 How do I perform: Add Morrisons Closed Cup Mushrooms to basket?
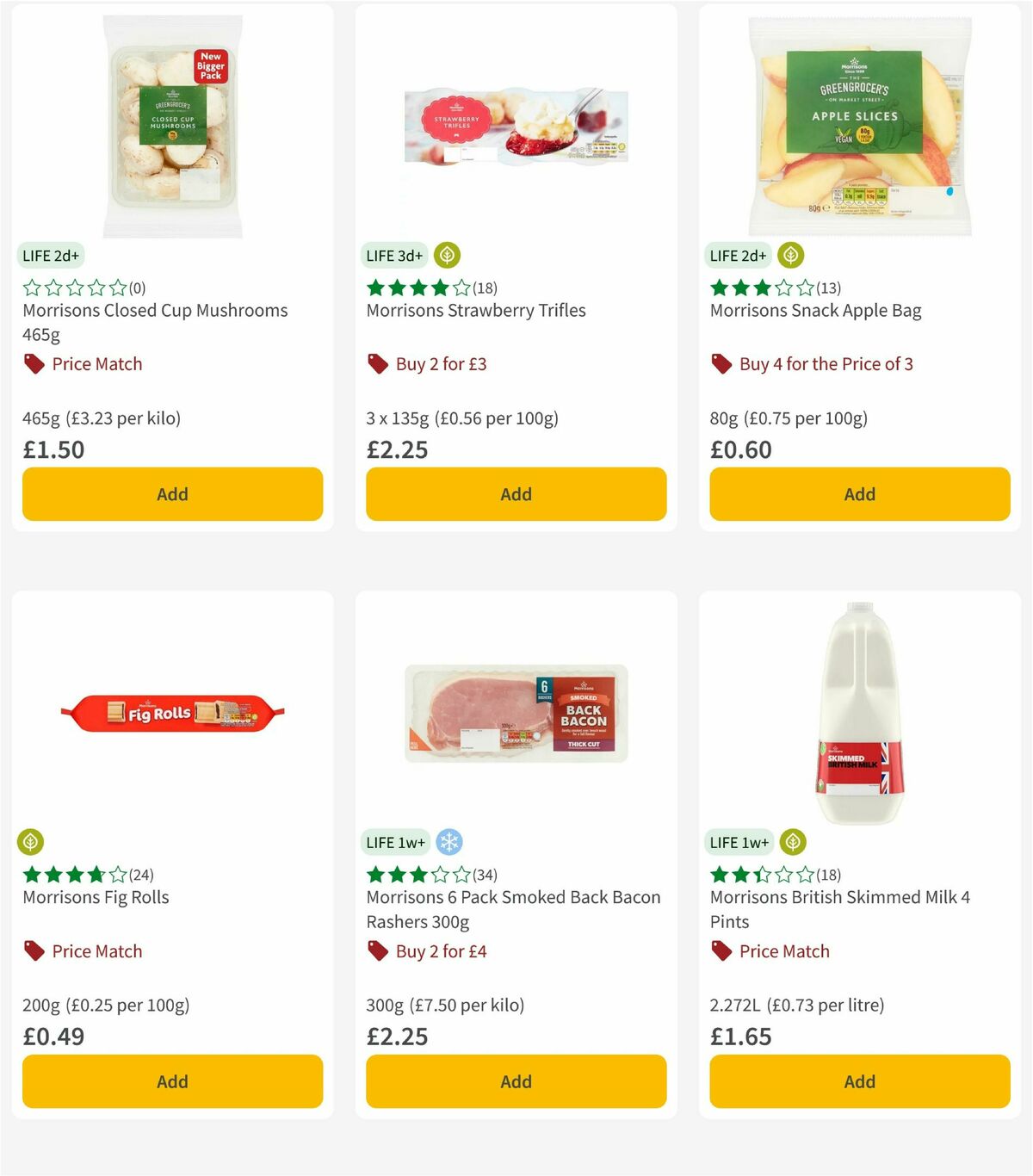coord(172,494)
